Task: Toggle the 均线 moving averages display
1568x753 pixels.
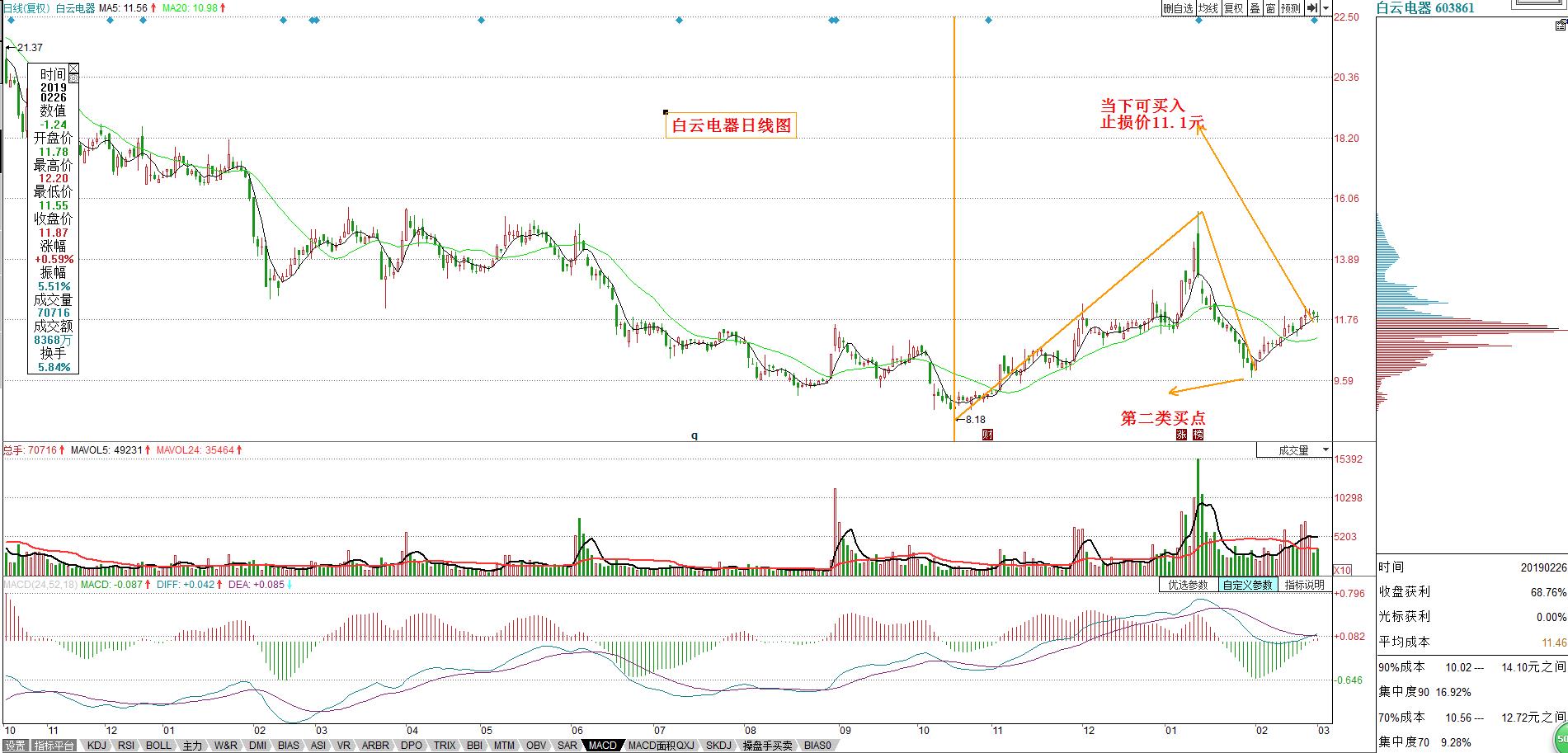Action: click(1208, 8)
